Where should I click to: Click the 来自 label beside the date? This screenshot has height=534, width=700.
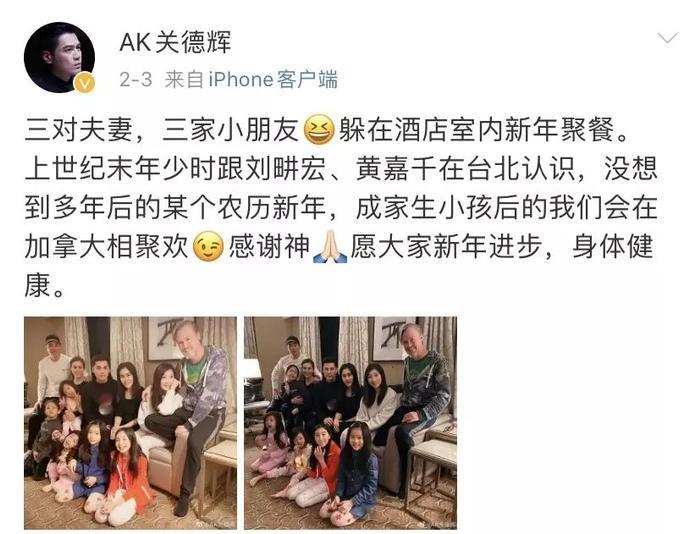coord(184,80)
